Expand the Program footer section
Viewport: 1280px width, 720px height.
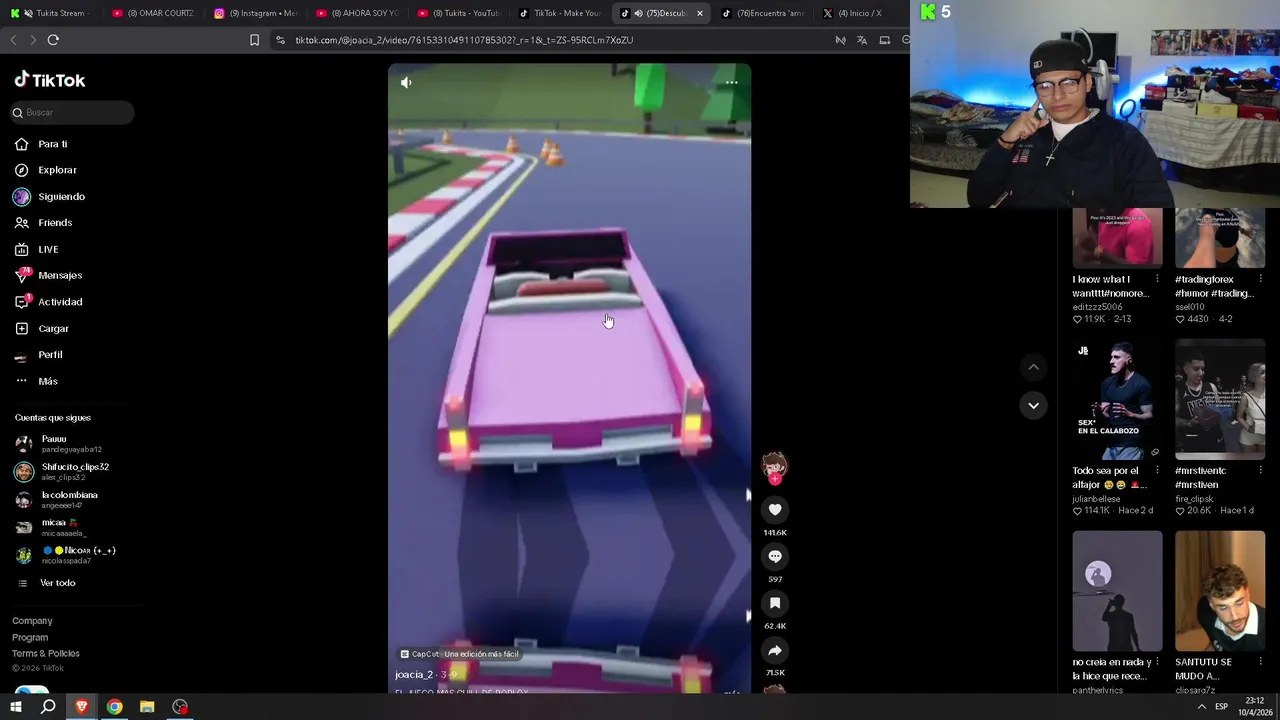pos(30,637)
